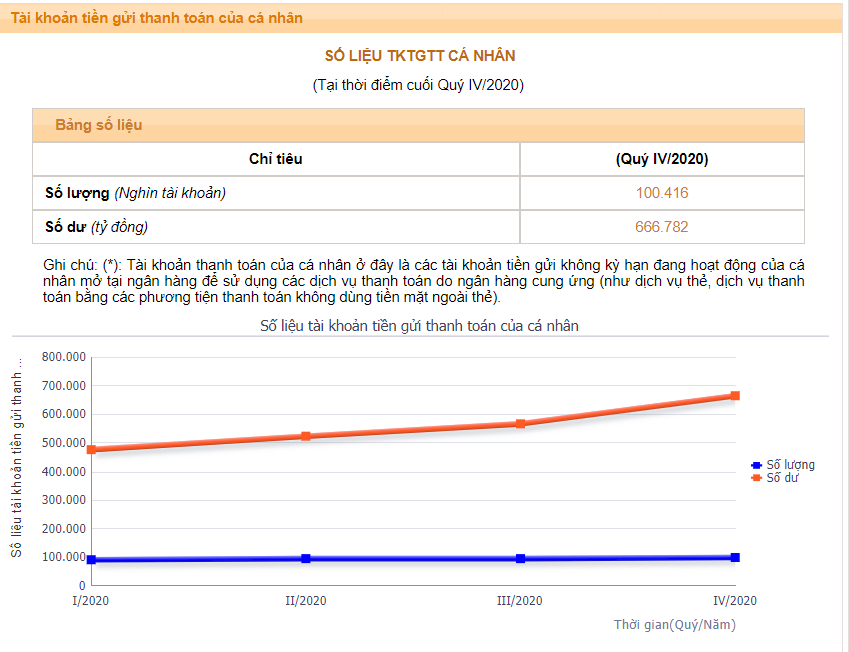
Task: Click the y-axis label 500.000
Action: point(64,442)
